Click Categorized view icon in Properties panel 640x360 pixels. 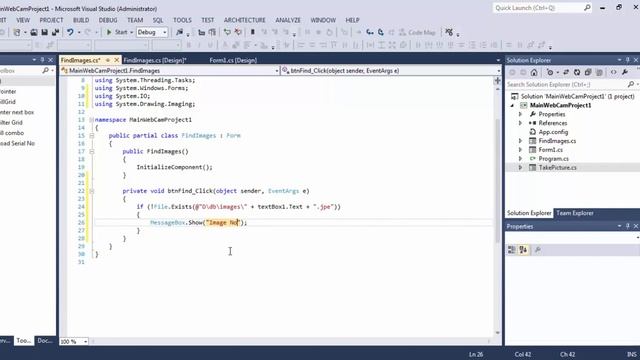click(x=511, y=250)
